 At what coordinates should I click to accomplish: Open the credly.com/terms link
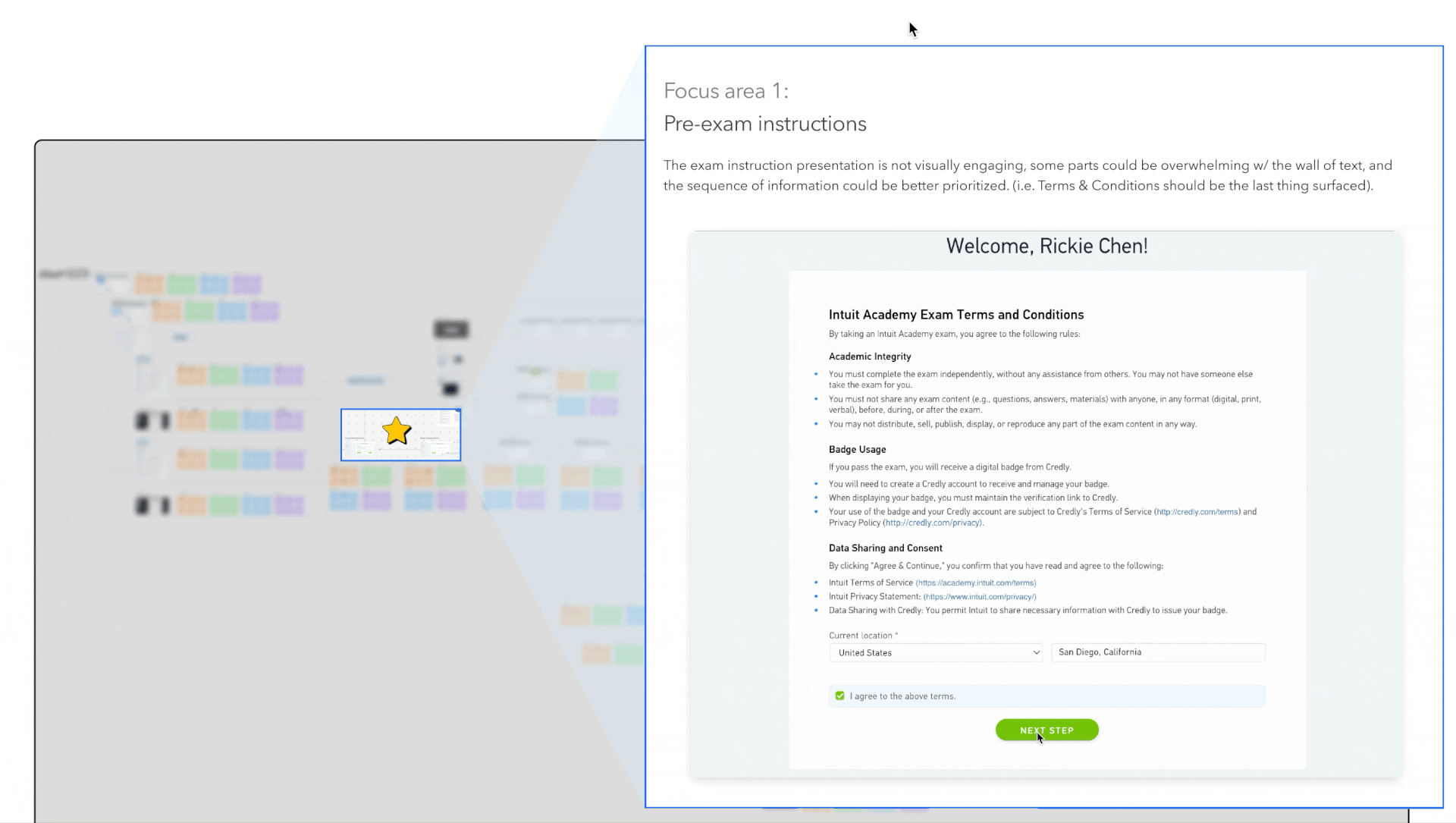[x=1197, y=512]
